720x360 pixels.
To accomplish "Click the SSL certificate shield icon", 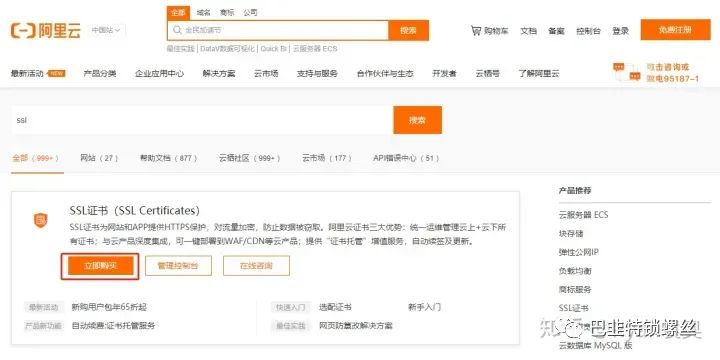I will coord(40,220).
